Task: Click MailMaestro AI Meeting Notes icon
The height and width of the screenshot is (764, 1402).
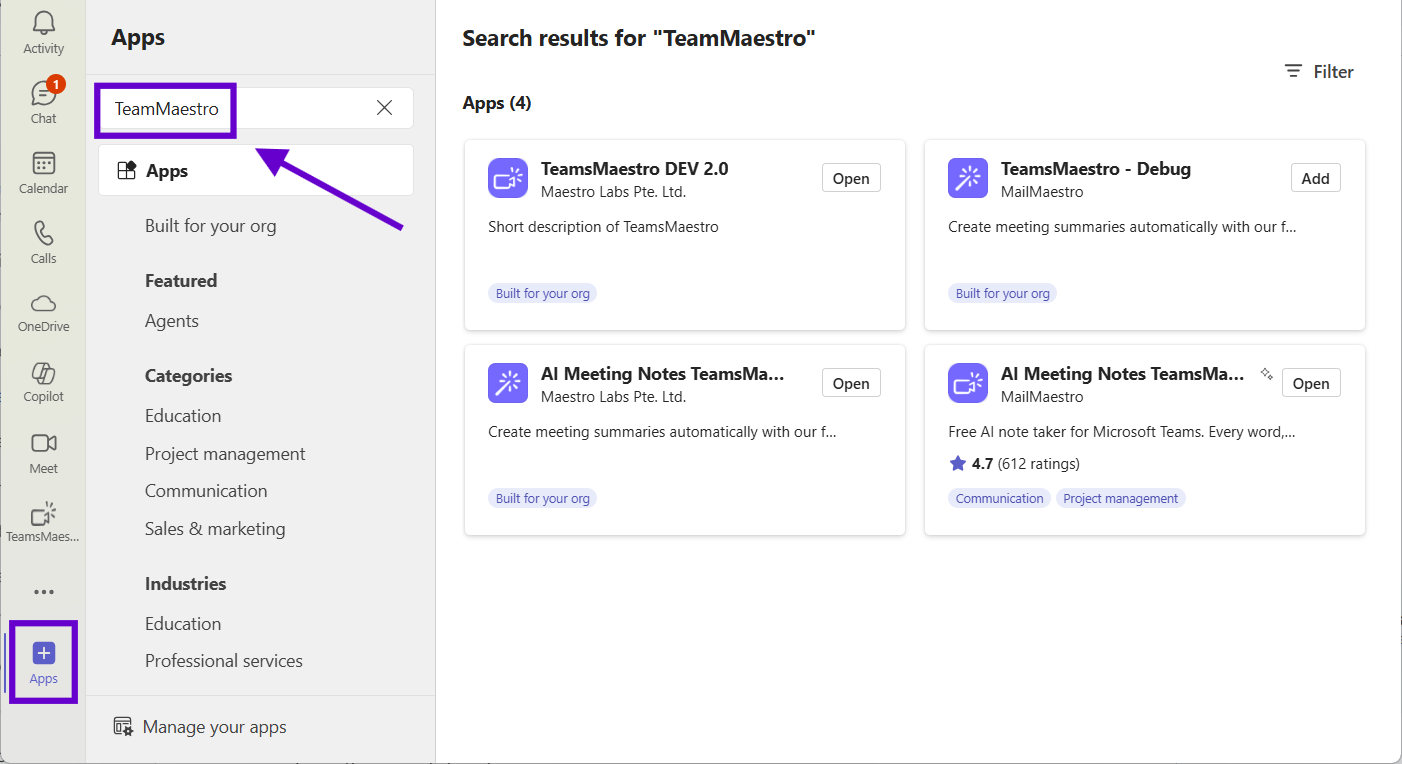Action: (968, 383)
